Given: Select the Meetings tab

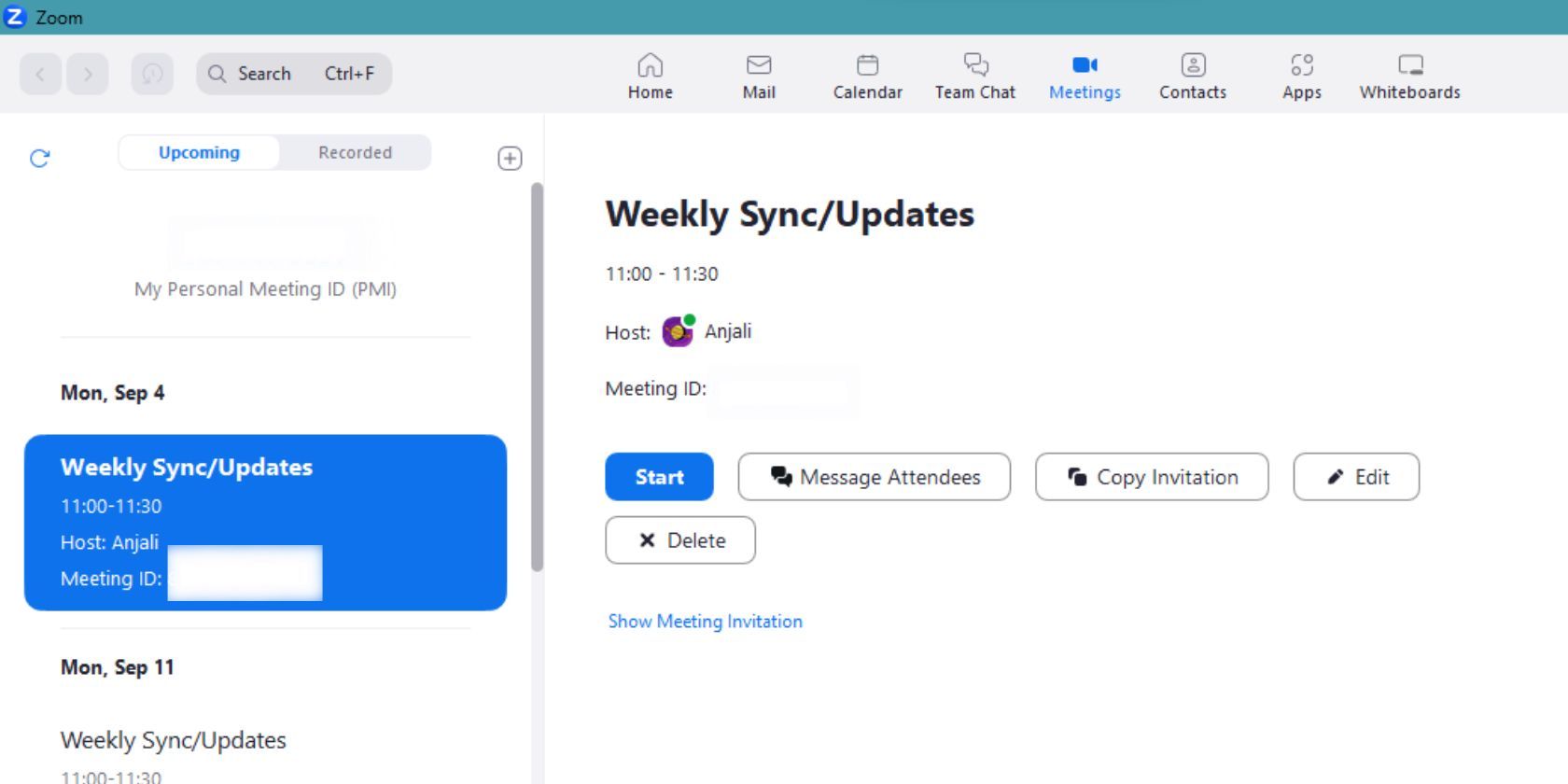Looking at the screenshot, I should tap(1085, 77).
